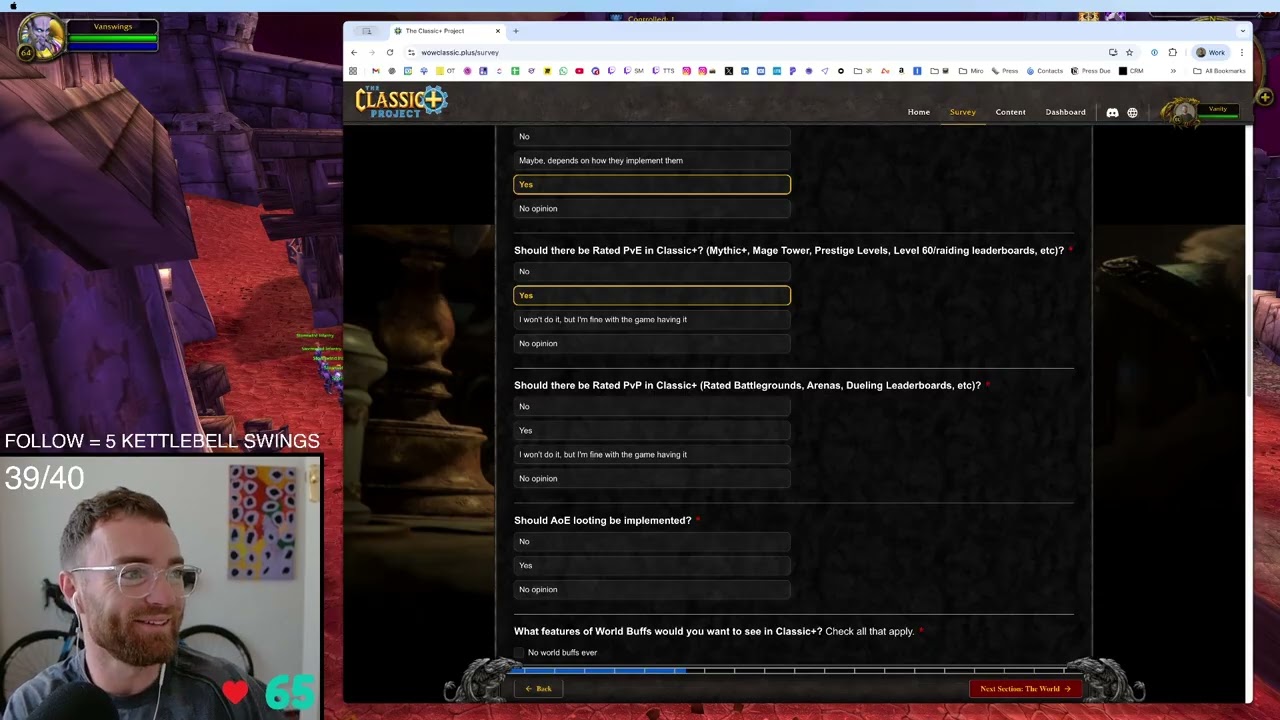Click the survey progress bar
The image size is (1280, 720).
coord(793,670)
